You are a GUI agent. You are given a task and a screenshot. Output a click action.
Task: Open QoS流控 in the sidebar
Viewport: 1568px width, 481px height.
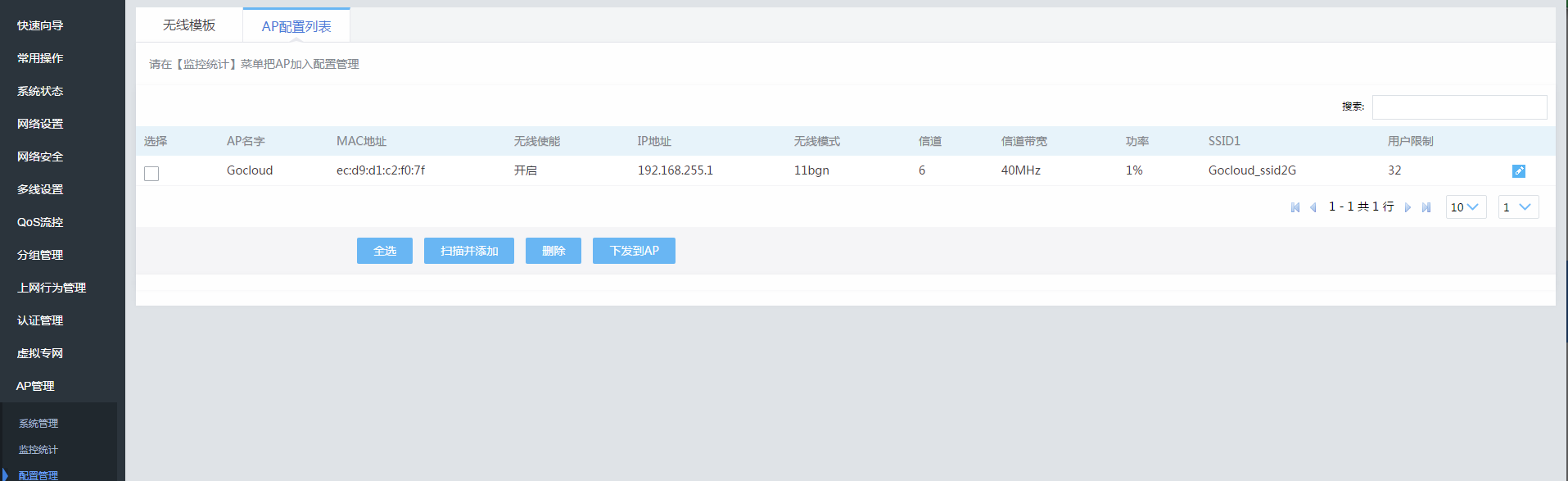tap(40, 222)
